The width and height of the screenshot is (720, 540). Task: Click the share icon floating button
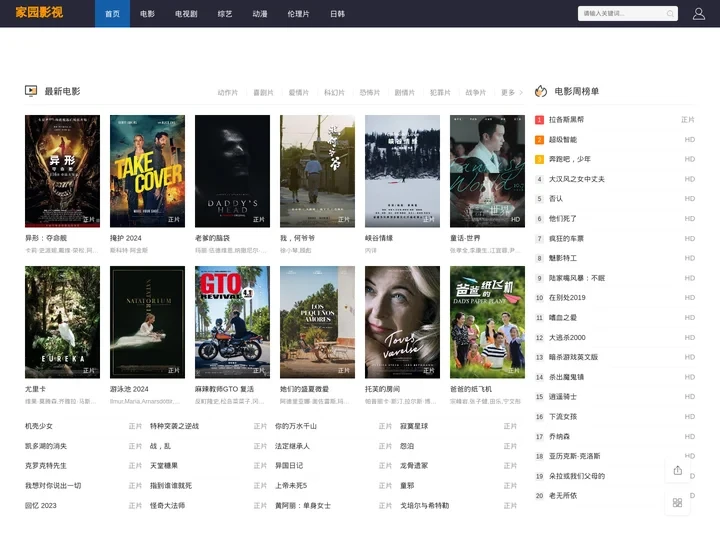677,470
